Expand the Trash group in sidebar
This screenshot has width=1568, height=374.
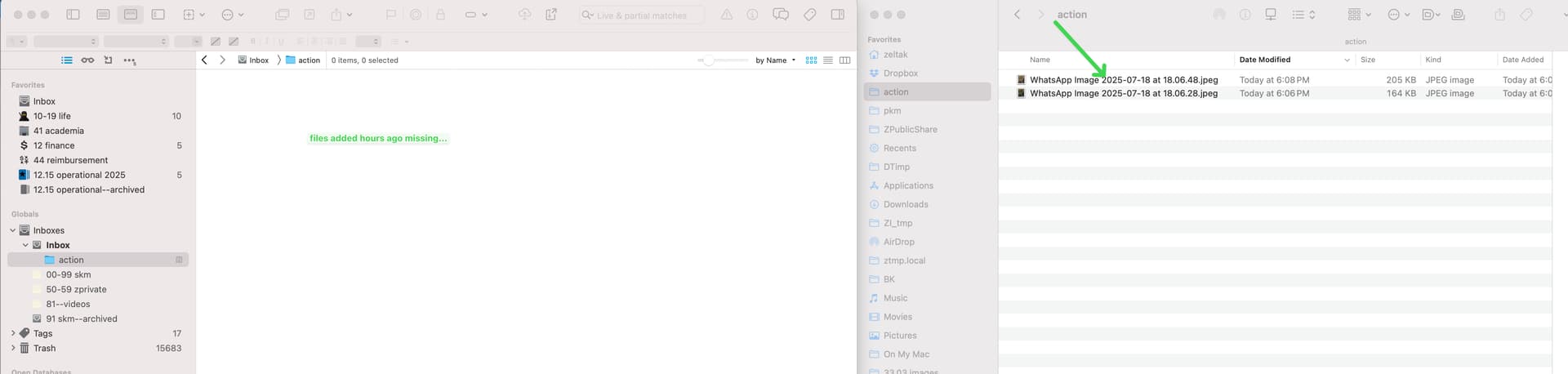pyautogui.click(x=13, y=348)
